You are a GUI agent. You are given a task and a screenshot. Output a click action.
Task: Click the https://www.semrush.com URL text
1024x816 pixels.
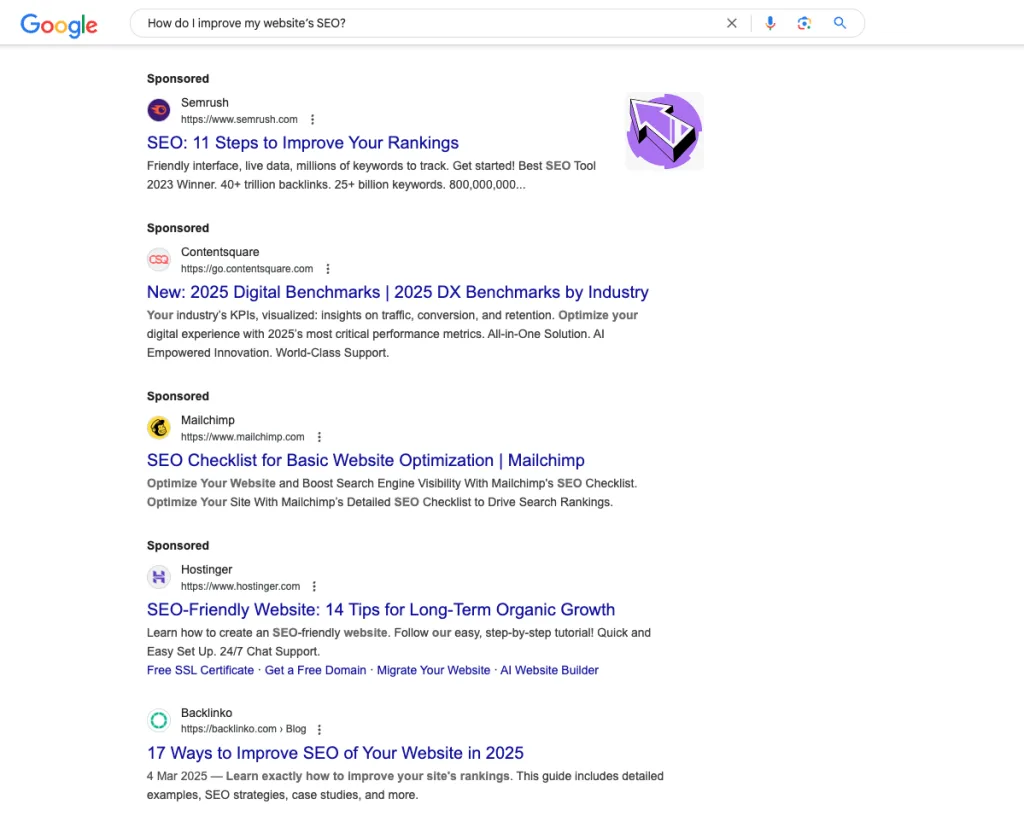coord(239,119)
